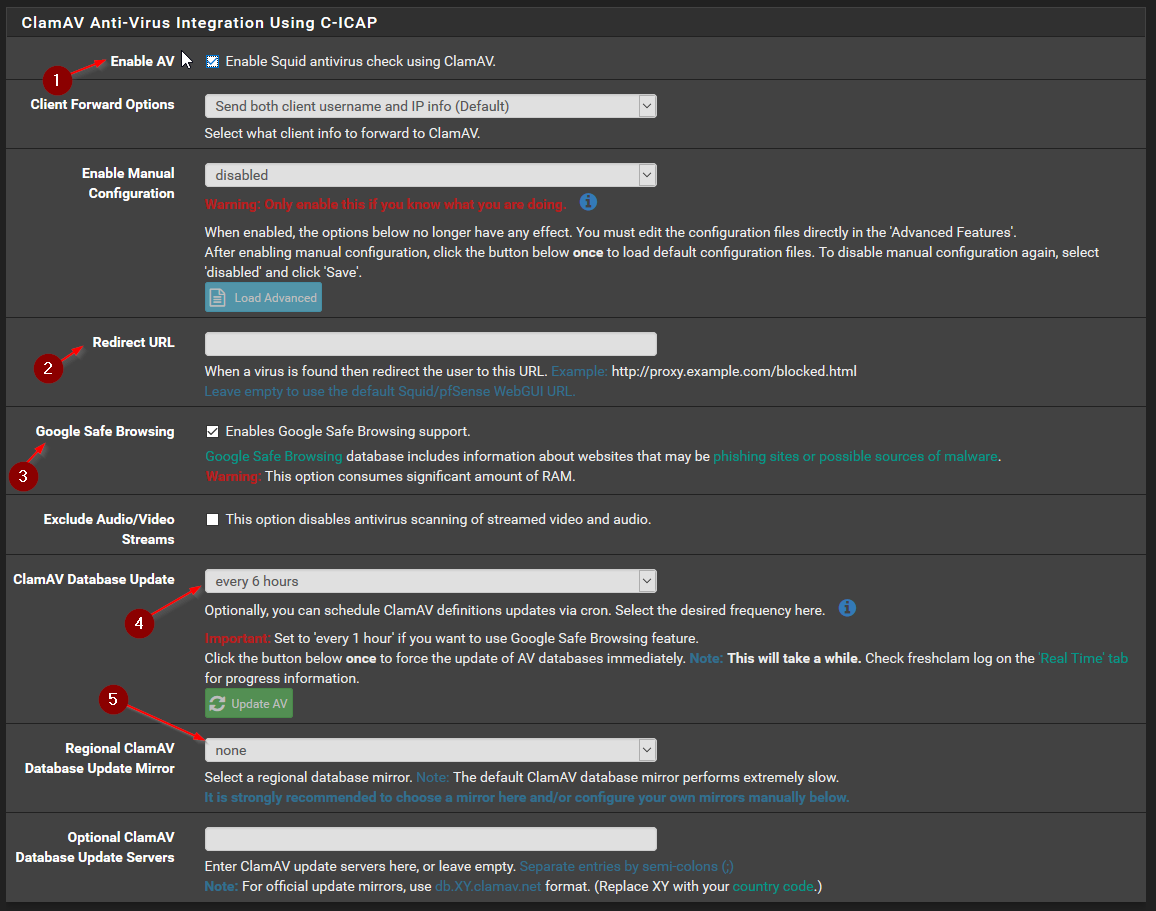Click the Exclude Audio/Video Streams label

point(109,529)
